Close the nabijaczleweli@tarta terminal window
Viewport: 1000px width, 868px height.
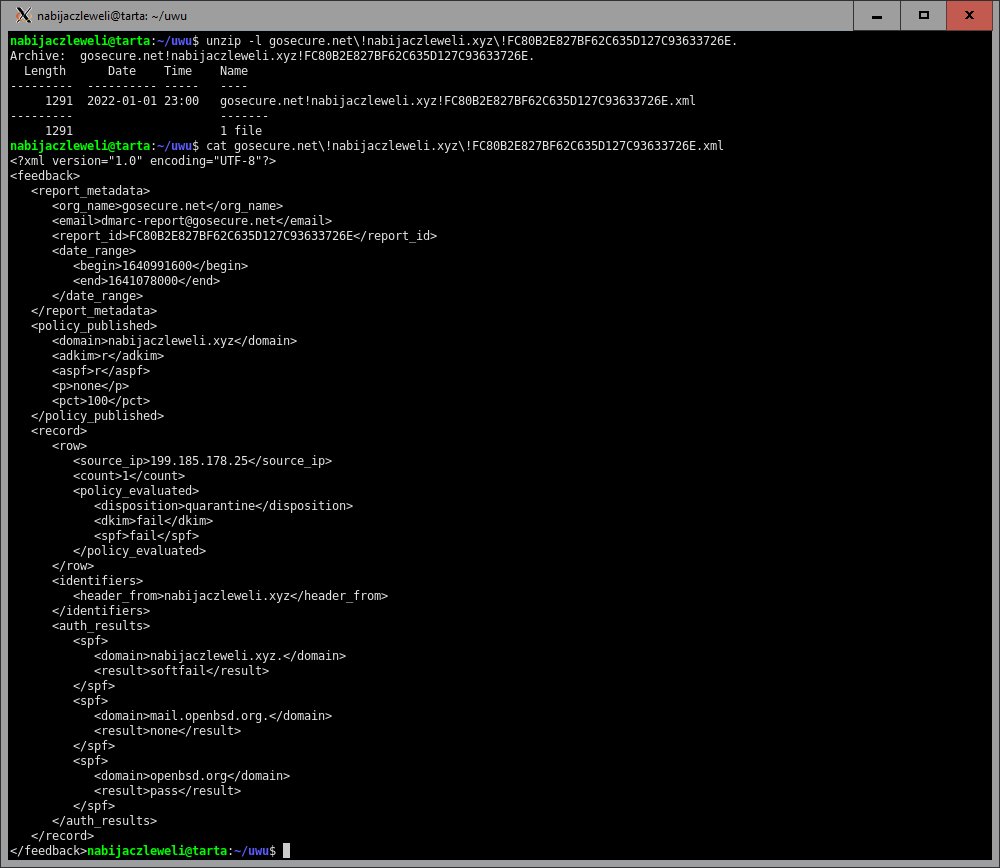click(x=969, y=15)
